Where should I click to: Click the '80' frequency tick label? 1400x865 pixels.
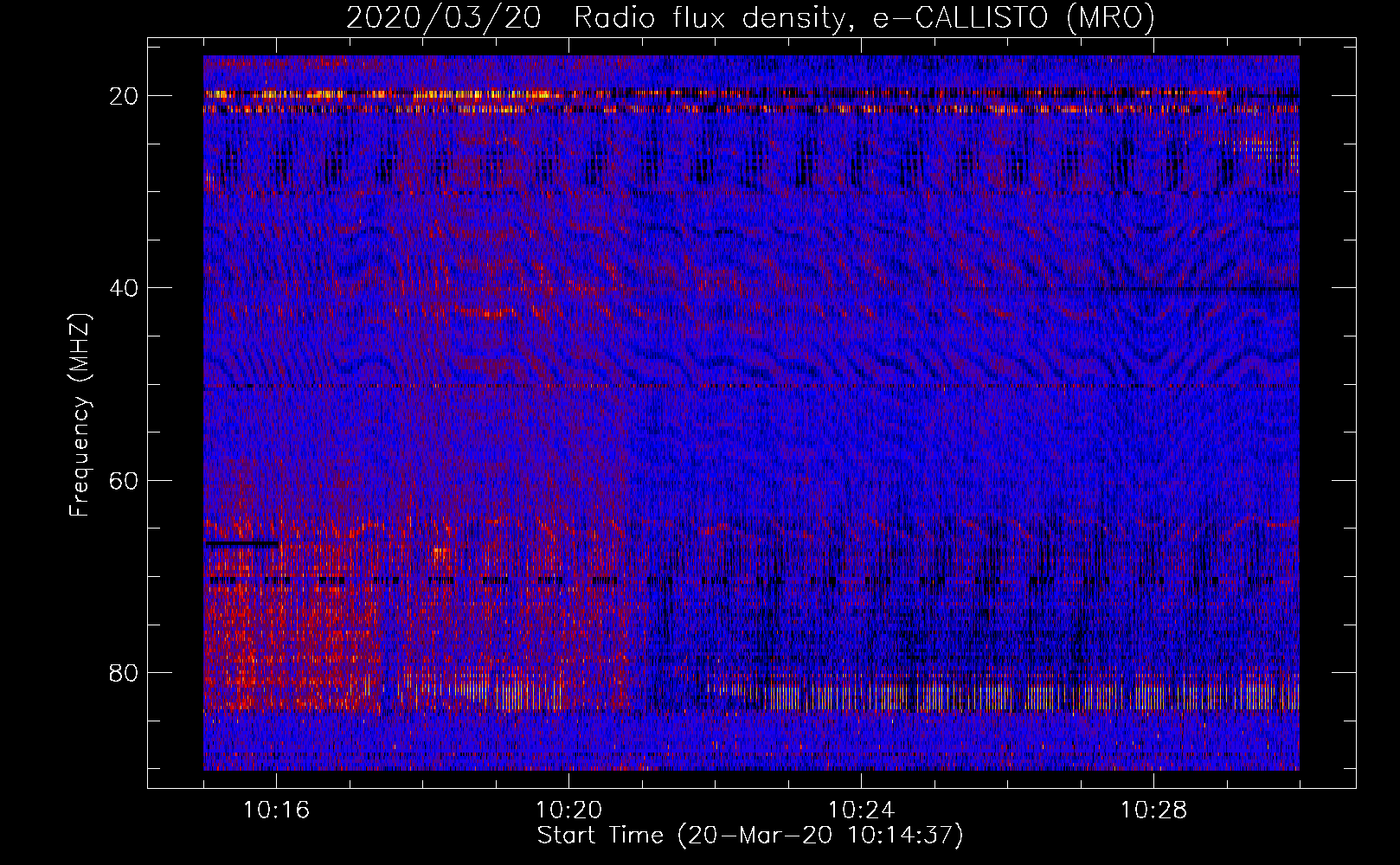coord(125,672)
